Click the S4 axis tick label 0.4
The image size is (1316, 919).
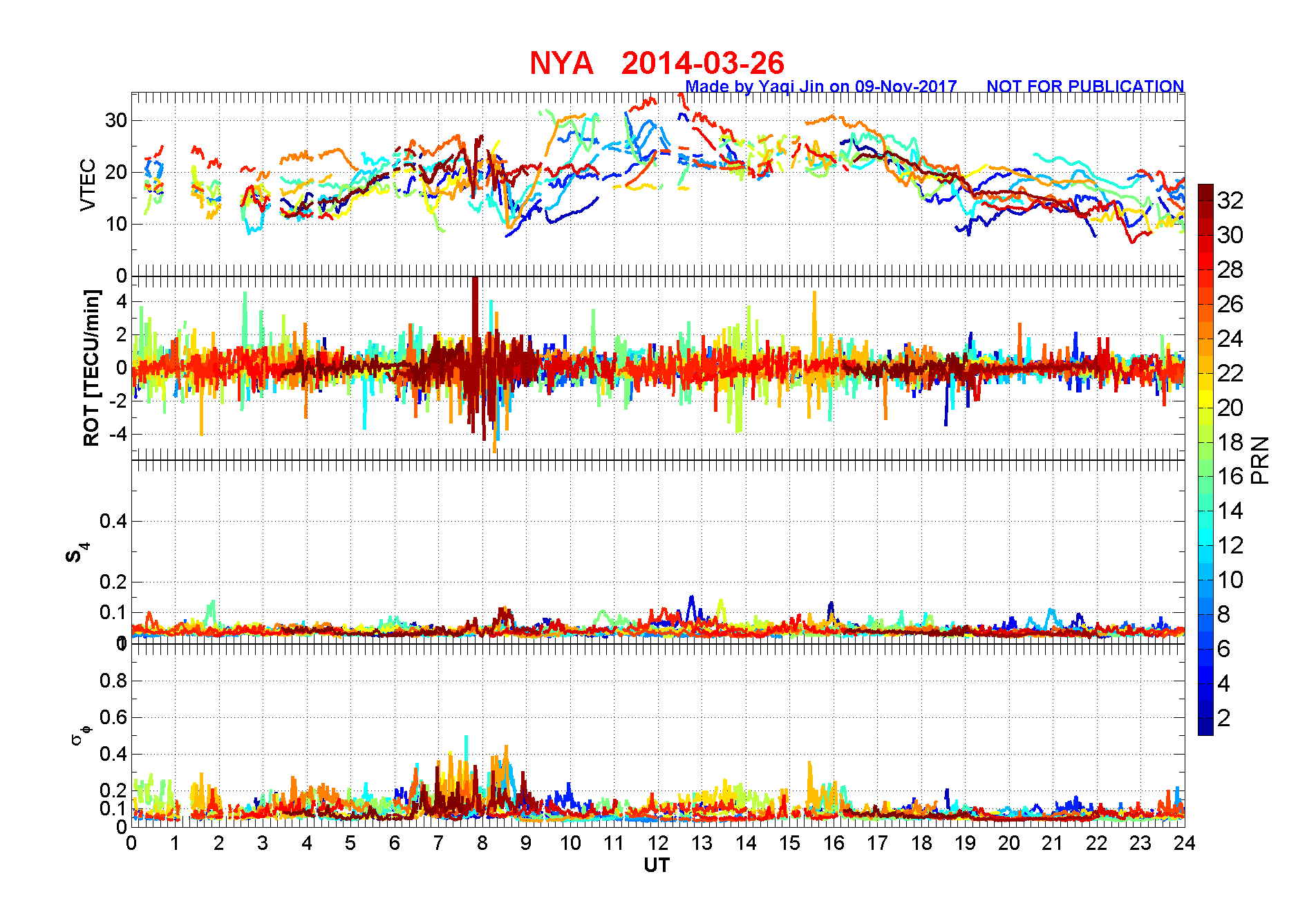(x=113, y=522)
